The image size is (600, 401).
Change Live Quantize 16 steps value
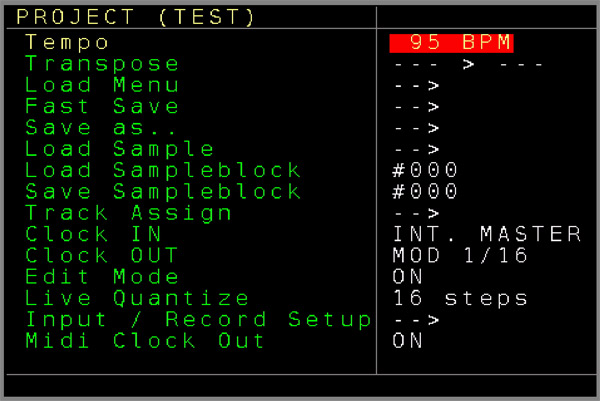[x=460, y=298]
